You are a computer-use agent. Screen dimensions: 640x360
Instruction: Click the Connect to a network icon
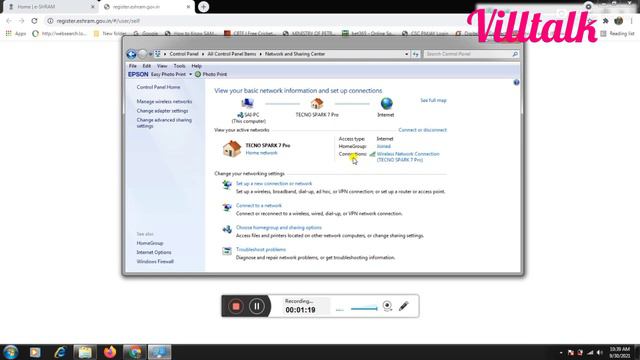pos(227,207)
